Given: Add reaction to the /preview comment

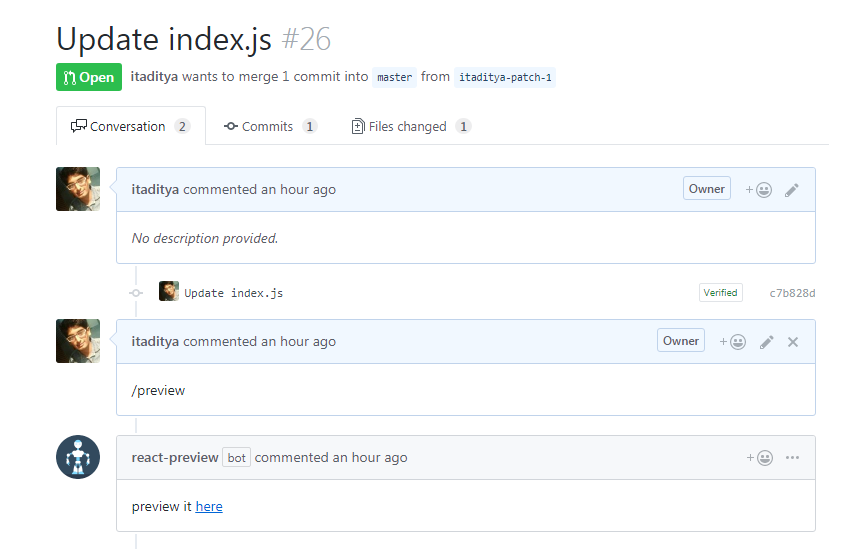Looking at the screenshot, I should tap(733, 342).
